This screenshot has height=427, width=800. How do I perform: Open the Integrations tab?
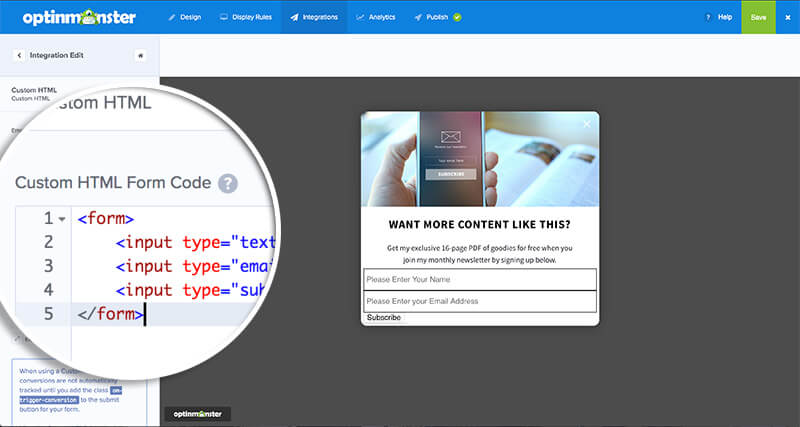[314, 17]
